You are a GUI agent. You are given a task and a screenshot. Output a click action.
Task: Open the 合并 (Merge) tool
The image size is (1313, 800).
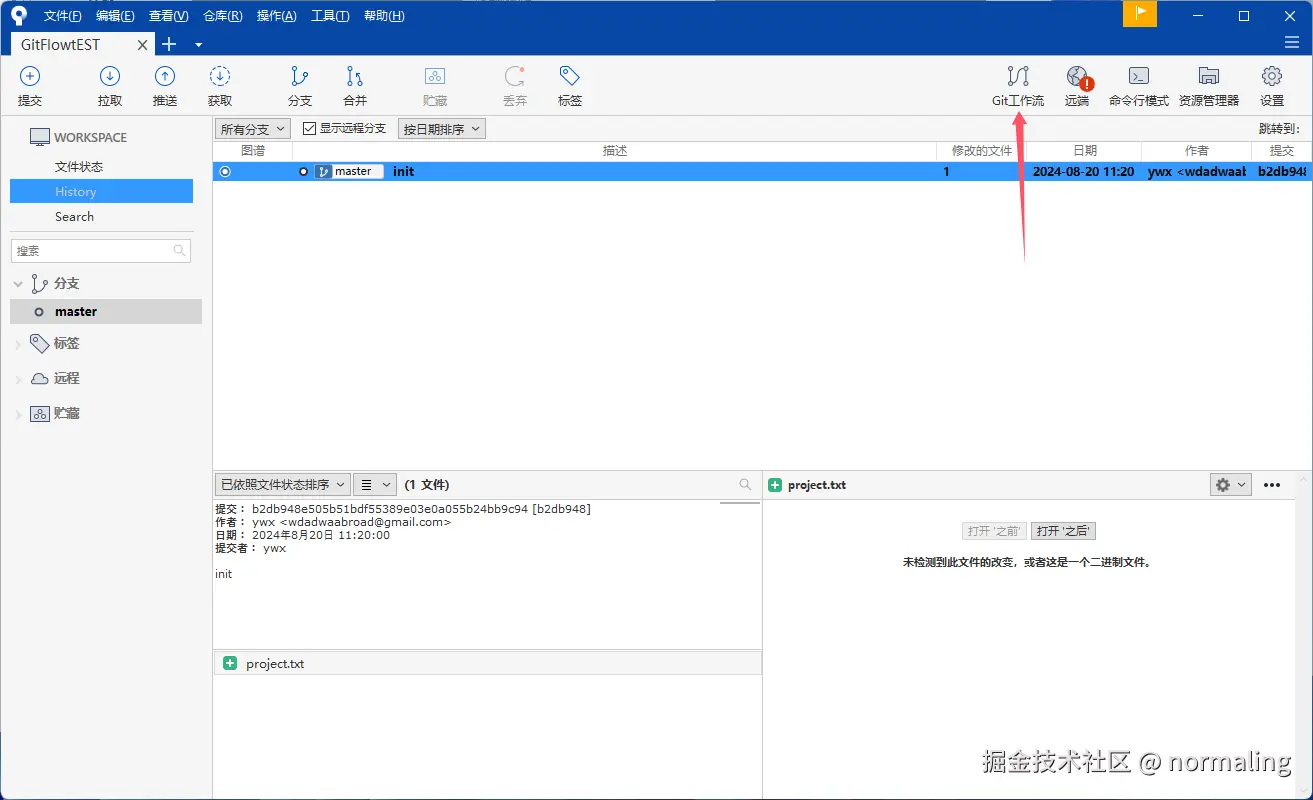pyautogui.click(x=355, y=86)
